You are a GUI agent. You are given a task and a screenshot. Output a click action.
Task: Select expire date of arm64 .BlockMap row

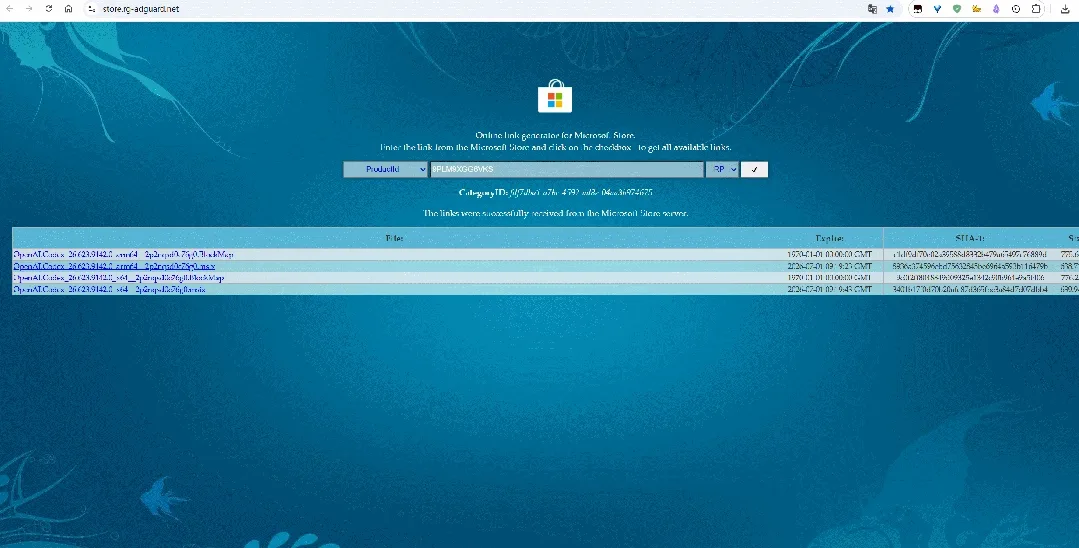(x=829, y=254)
